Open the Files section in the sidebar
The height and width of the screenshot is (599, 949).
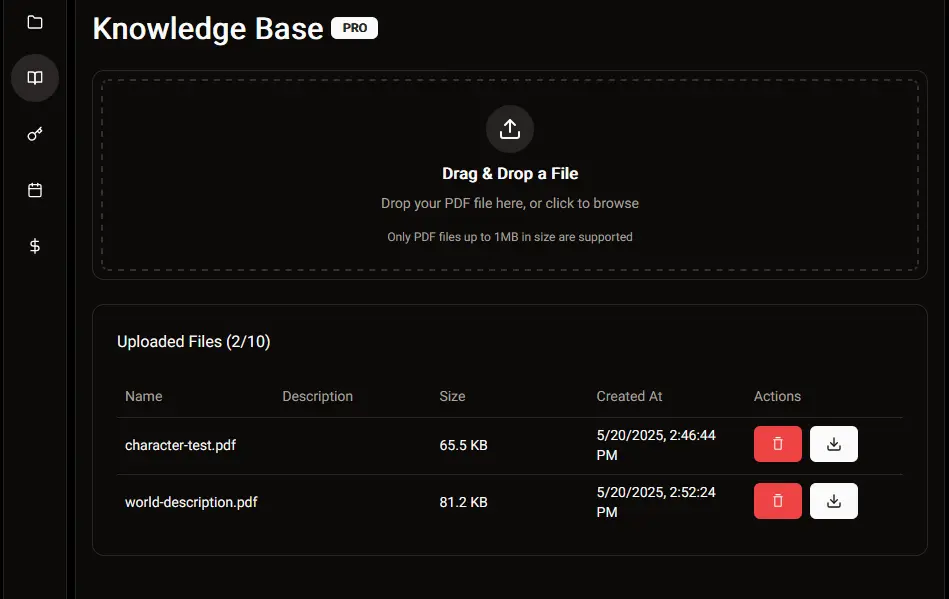coord(34,21)
